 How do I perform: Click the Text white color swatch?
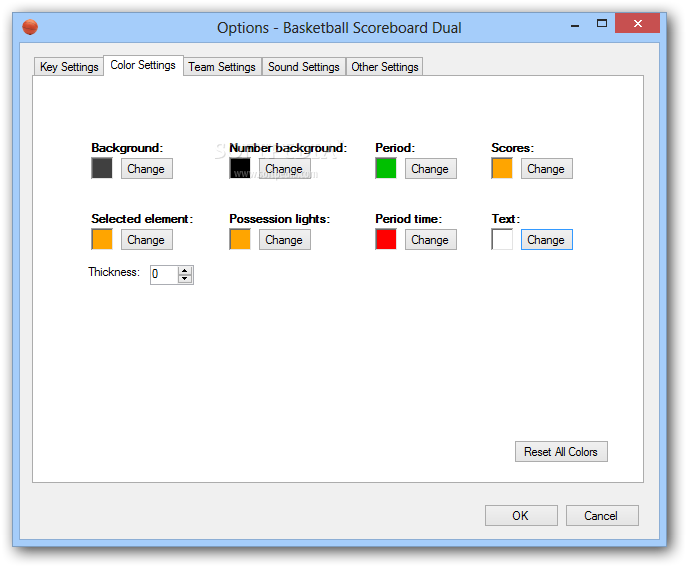tap(502, 239)
